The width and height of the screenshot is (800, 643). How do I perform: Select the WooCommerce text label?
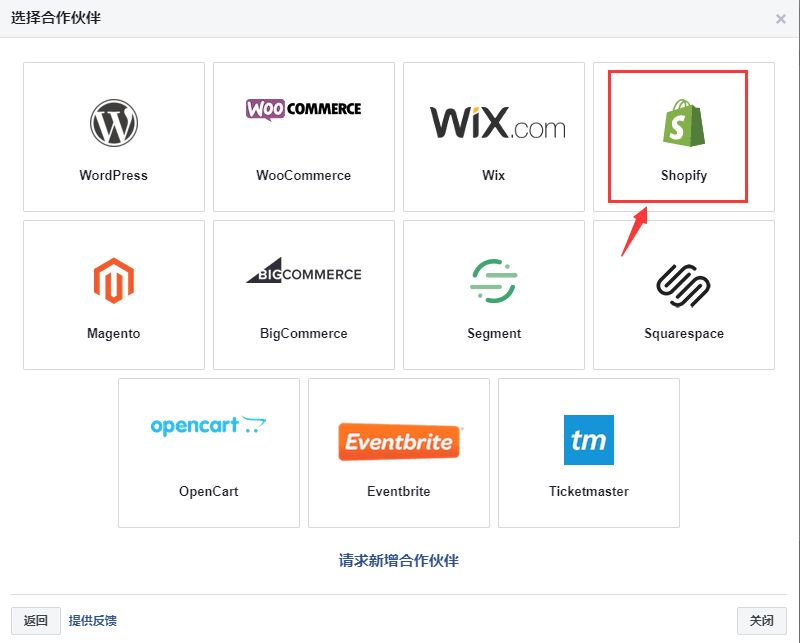pos(304,176)
